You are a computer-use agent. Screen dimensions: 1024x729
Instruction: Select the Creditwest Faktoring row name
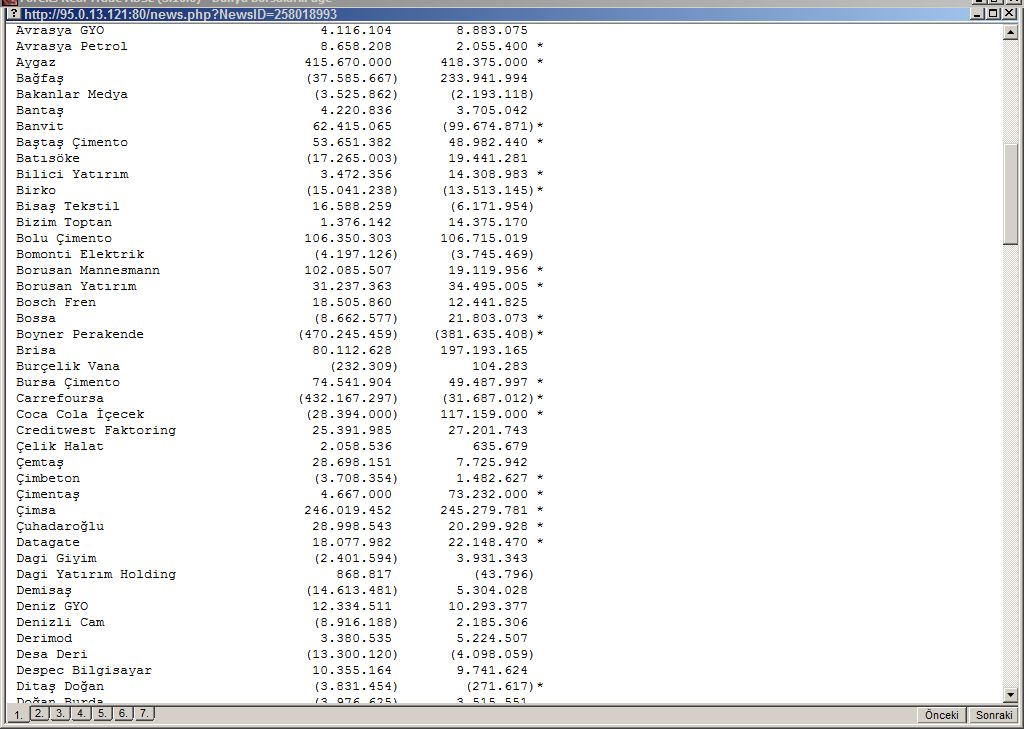96,430
